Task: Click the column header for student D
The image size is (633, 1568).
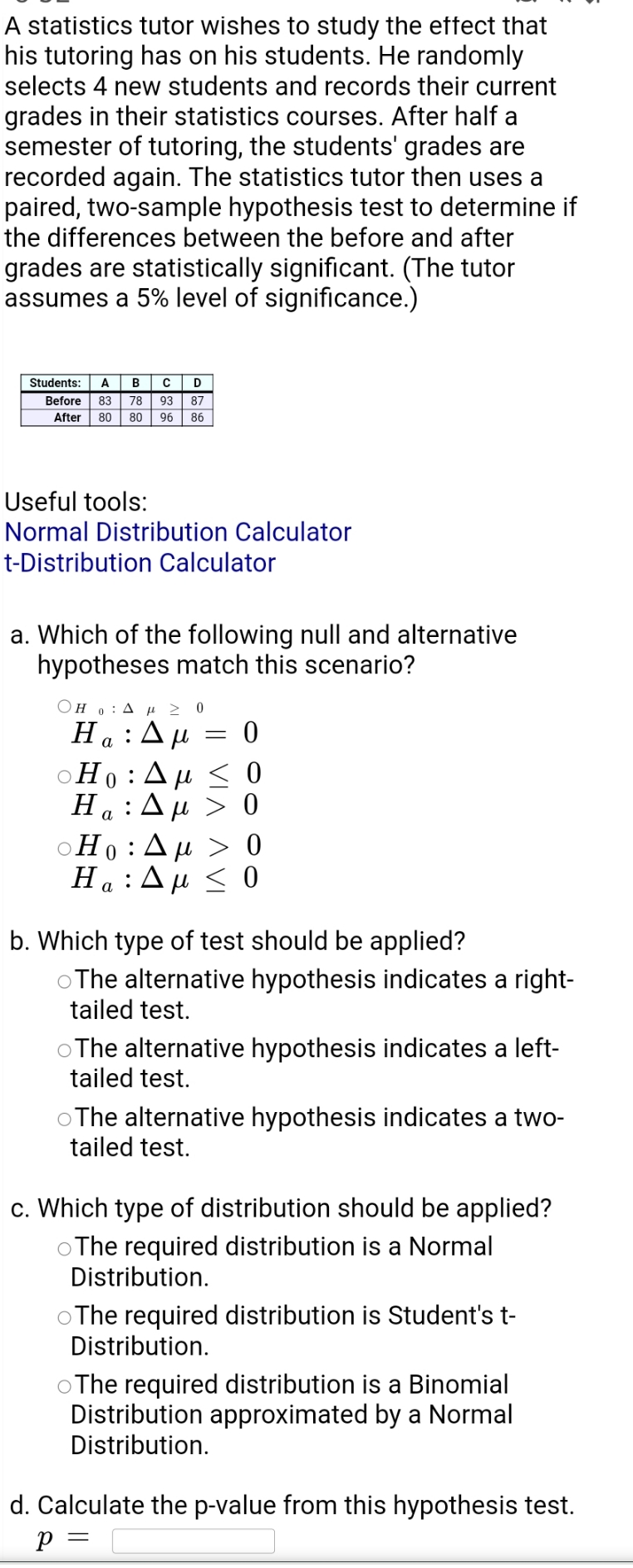Action: pos(197,383)
